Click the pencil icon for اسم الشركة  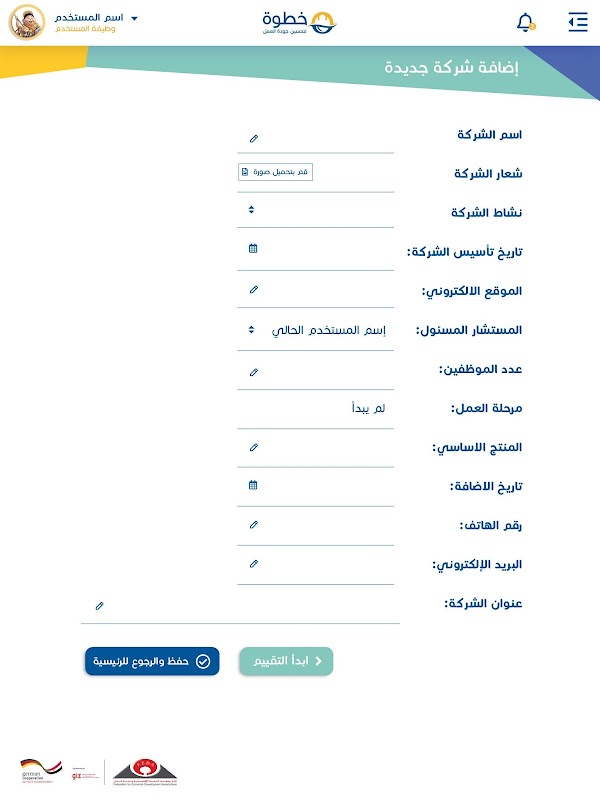pos(253,138)
